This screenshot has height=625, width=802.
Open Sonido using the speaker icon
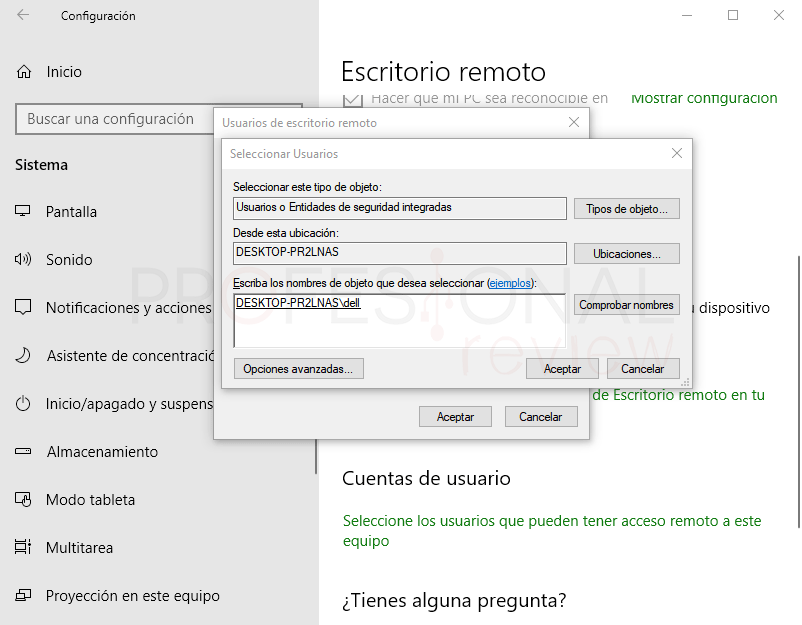[x=22, y=259]
